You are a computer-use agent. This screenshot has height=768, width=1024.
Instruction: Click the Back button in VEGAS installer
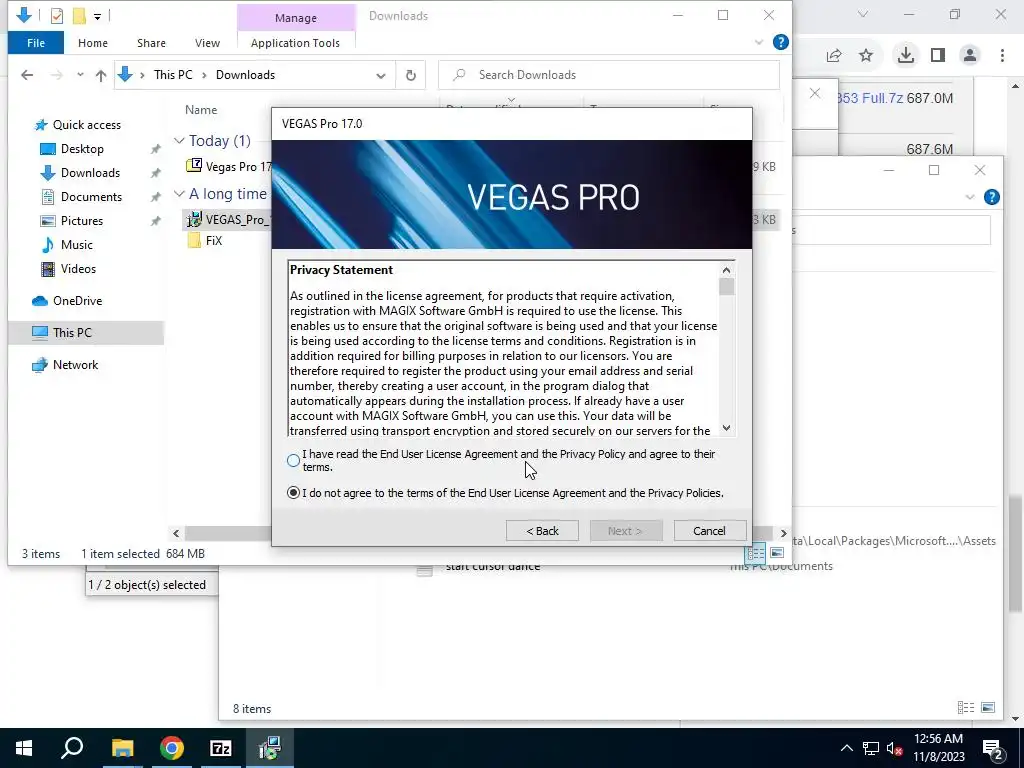pos(542,531)
